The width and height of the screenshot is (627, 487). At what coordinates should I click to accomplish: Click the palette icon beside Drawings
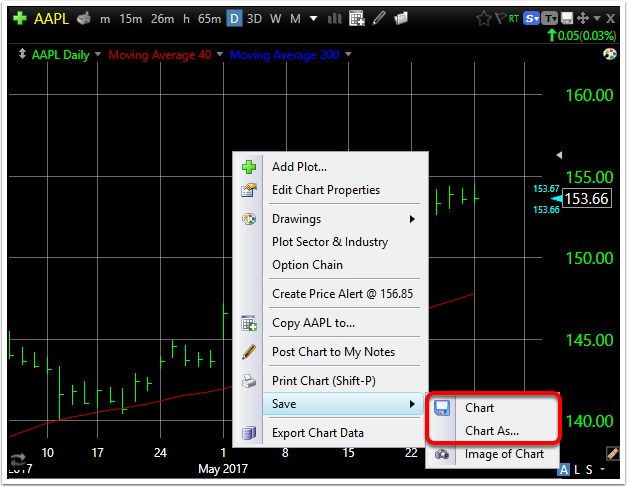tap(249, 219)
